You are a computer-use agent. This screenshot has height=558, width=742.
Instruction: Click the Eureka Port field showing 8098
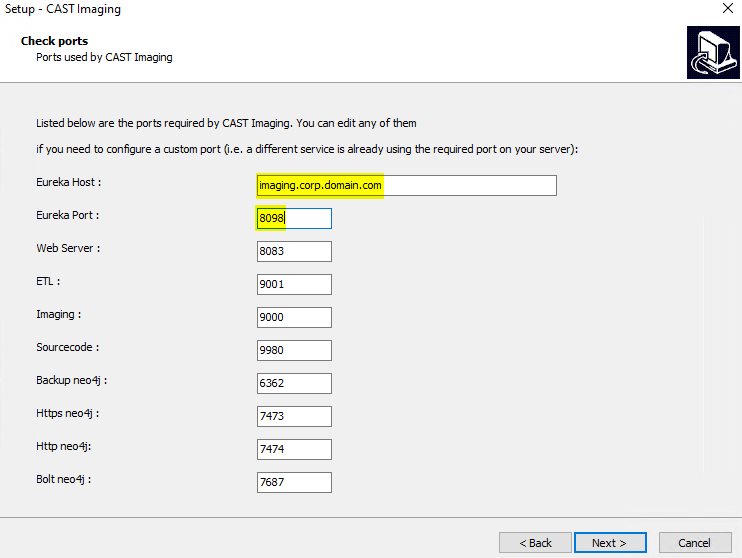coord(294,219)
